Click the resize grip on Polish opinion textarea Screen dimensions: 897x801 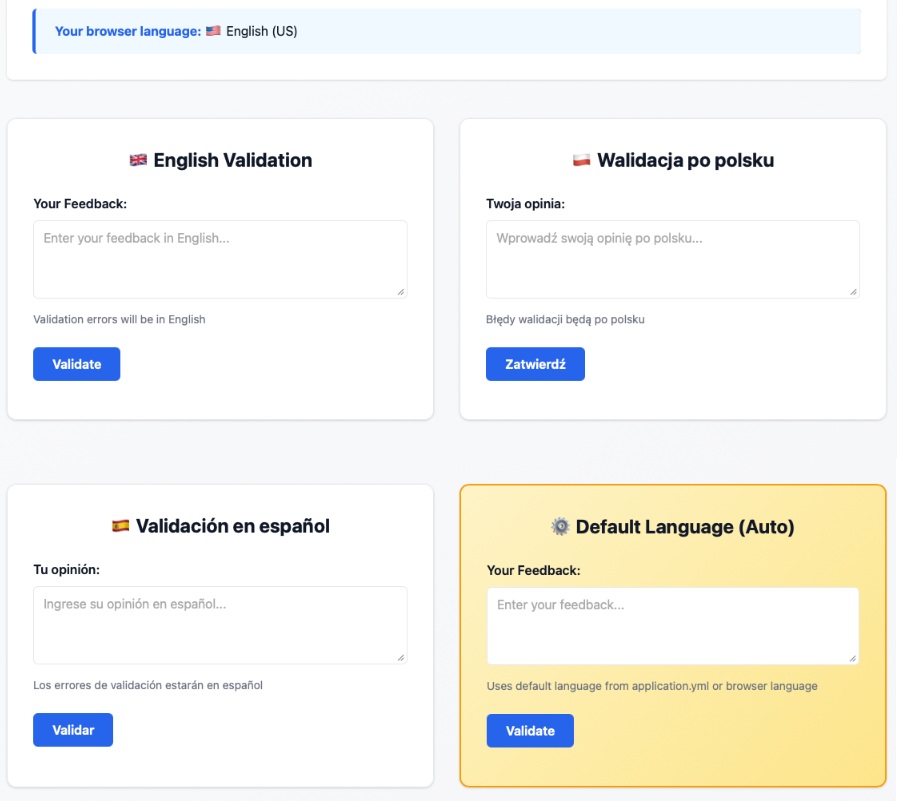853,291
